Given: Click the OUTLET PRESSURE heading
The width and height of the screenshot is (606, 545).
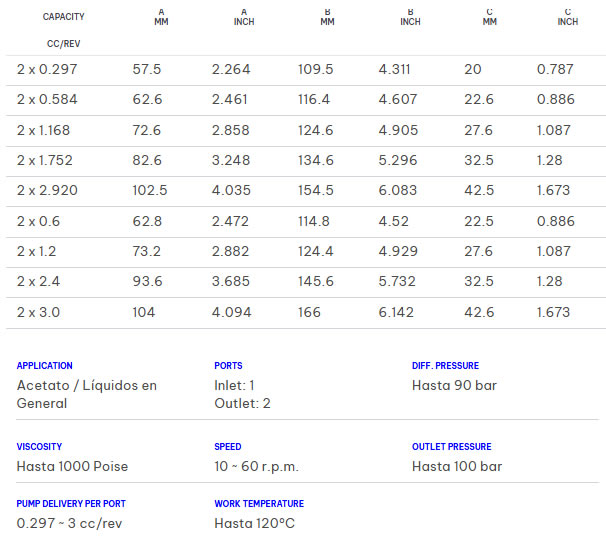Looking at the screenshot, I should point(452,447).
